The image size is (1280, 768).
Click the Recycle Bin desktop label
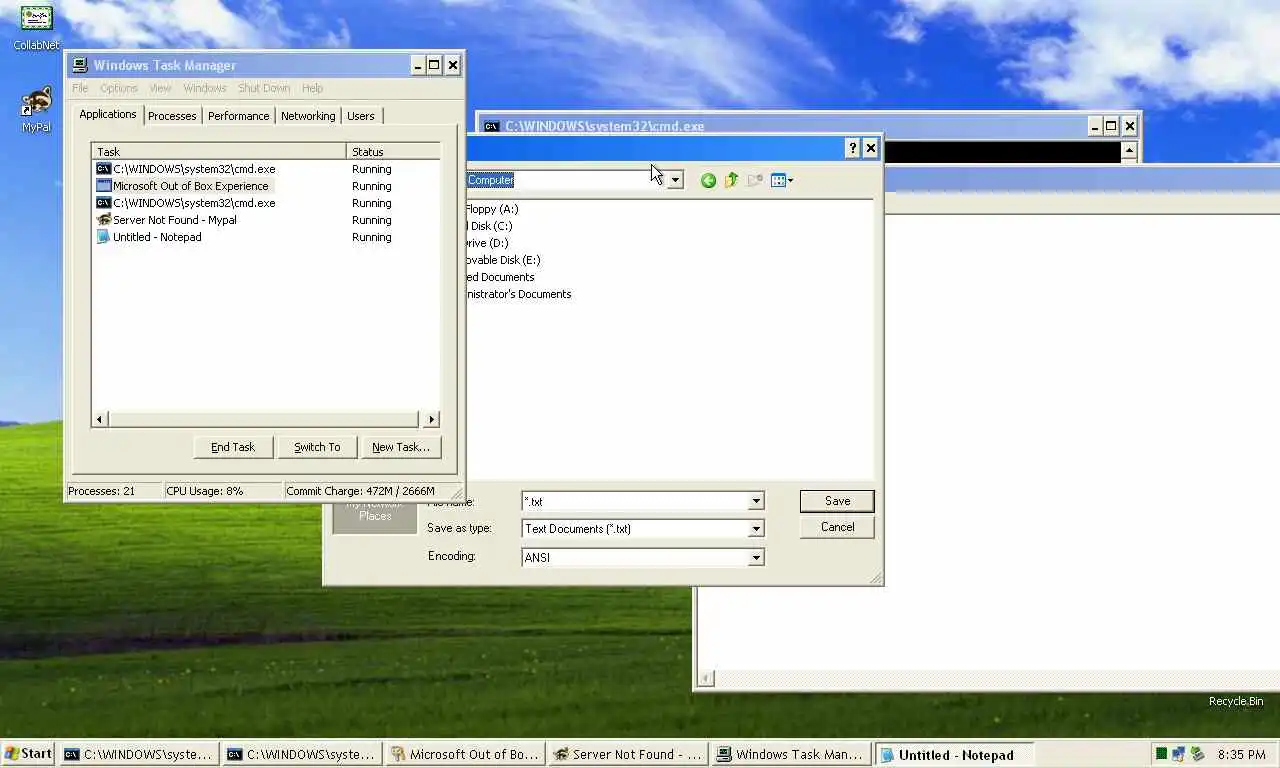coord(1235,701)
